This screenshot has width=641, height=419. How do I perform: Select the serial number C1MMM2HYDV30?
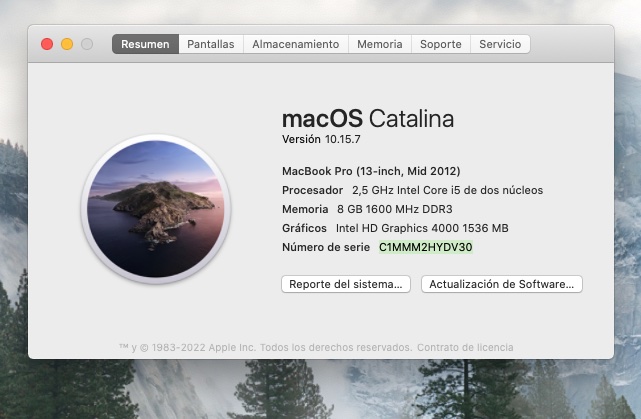[425, 247]
